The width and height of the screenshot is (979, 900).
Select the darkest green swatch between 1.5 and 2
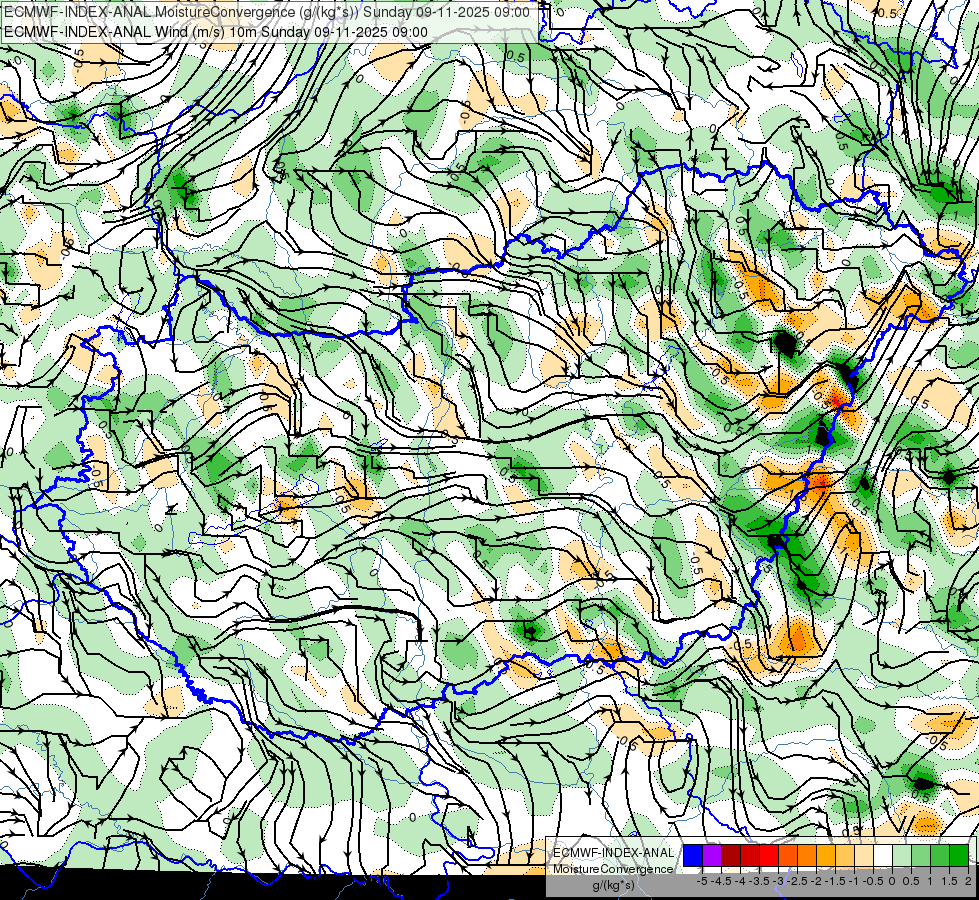(x=959, y=855)
